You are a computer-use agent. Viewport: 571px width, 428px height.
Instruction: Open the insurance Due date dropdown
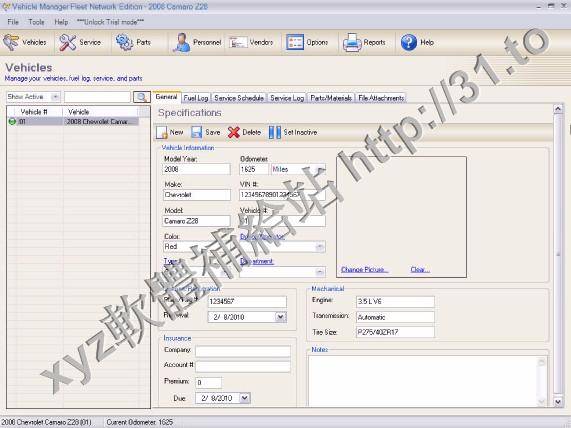pos(245,398)
